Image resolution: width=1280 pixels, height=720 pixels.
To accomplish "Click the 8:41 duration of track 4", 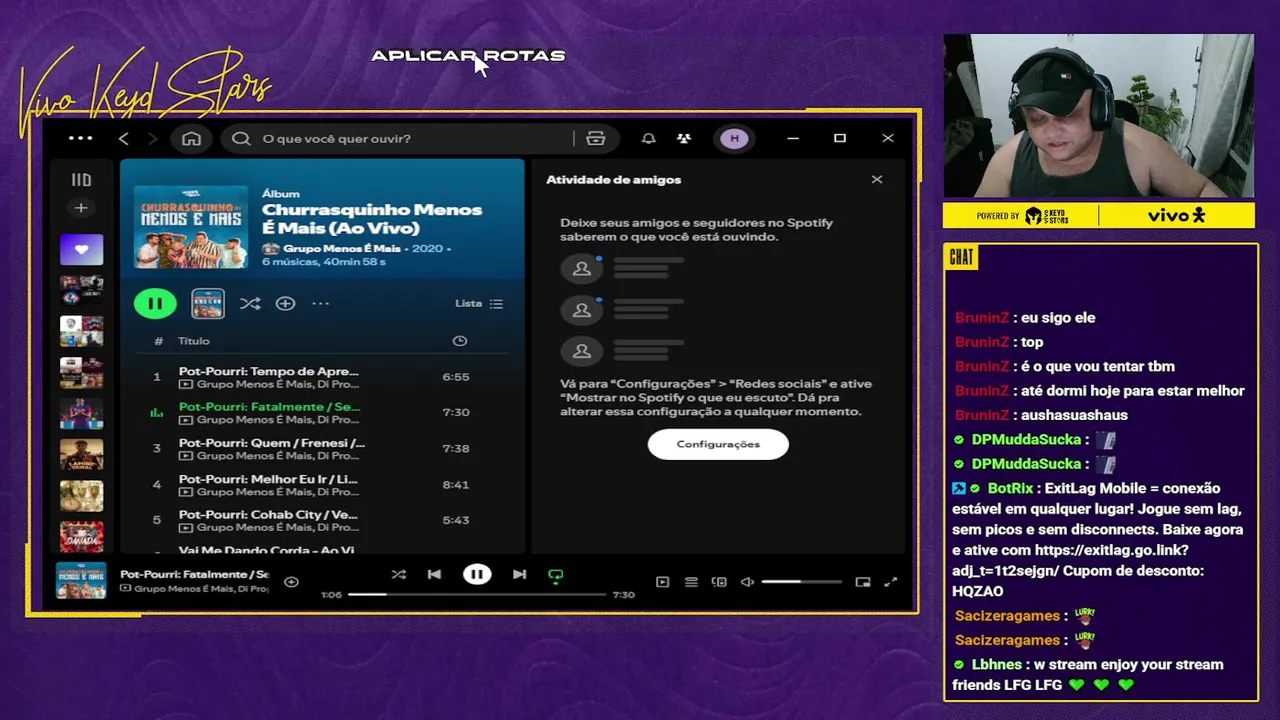I will [456, 485].
